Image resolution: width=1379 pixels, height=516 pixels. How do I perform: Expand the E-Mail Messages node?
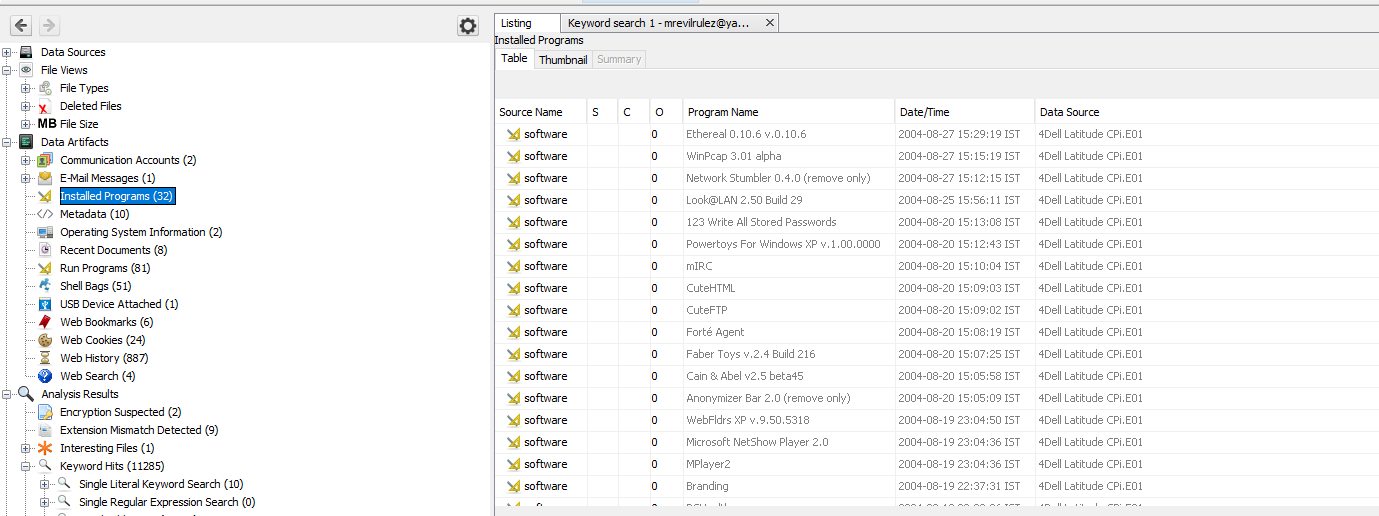(x=26, y=178)
